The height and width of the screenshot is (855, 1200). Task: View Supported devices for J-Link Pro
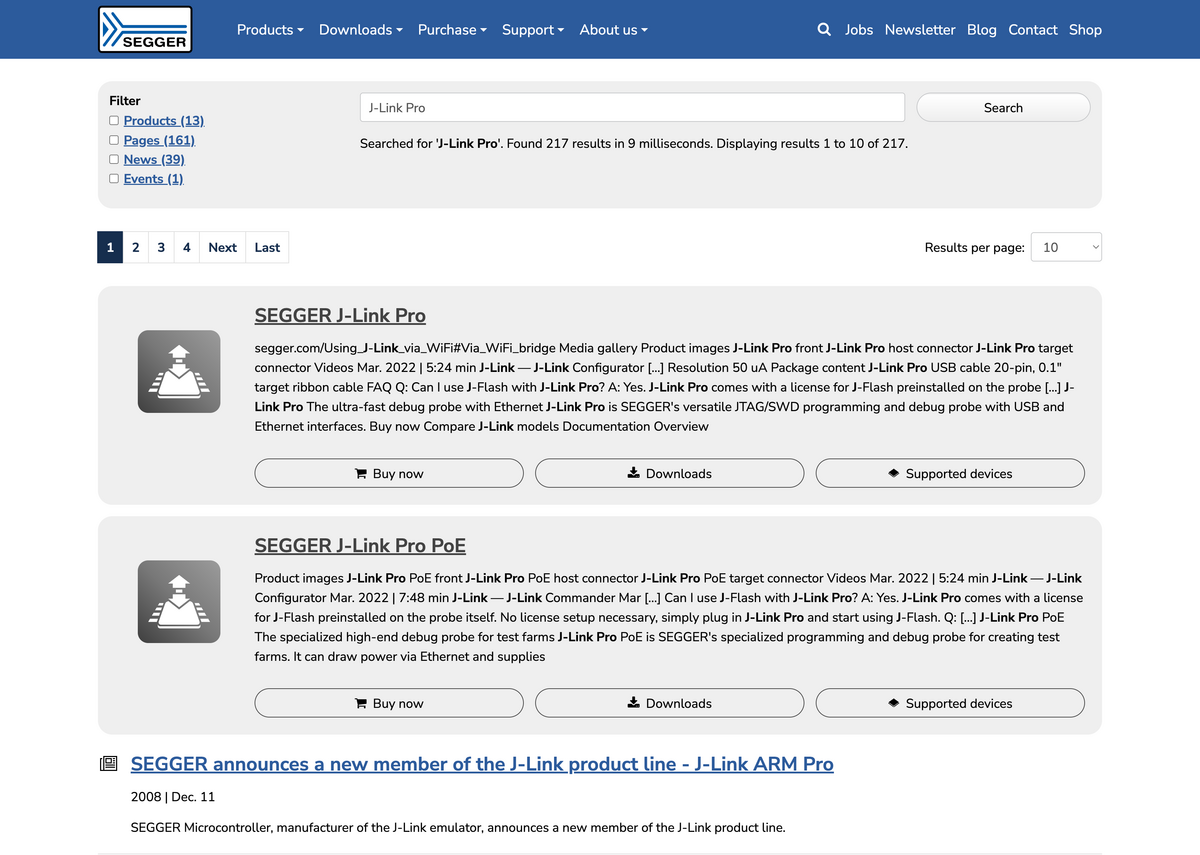click(x=950, y=473)
